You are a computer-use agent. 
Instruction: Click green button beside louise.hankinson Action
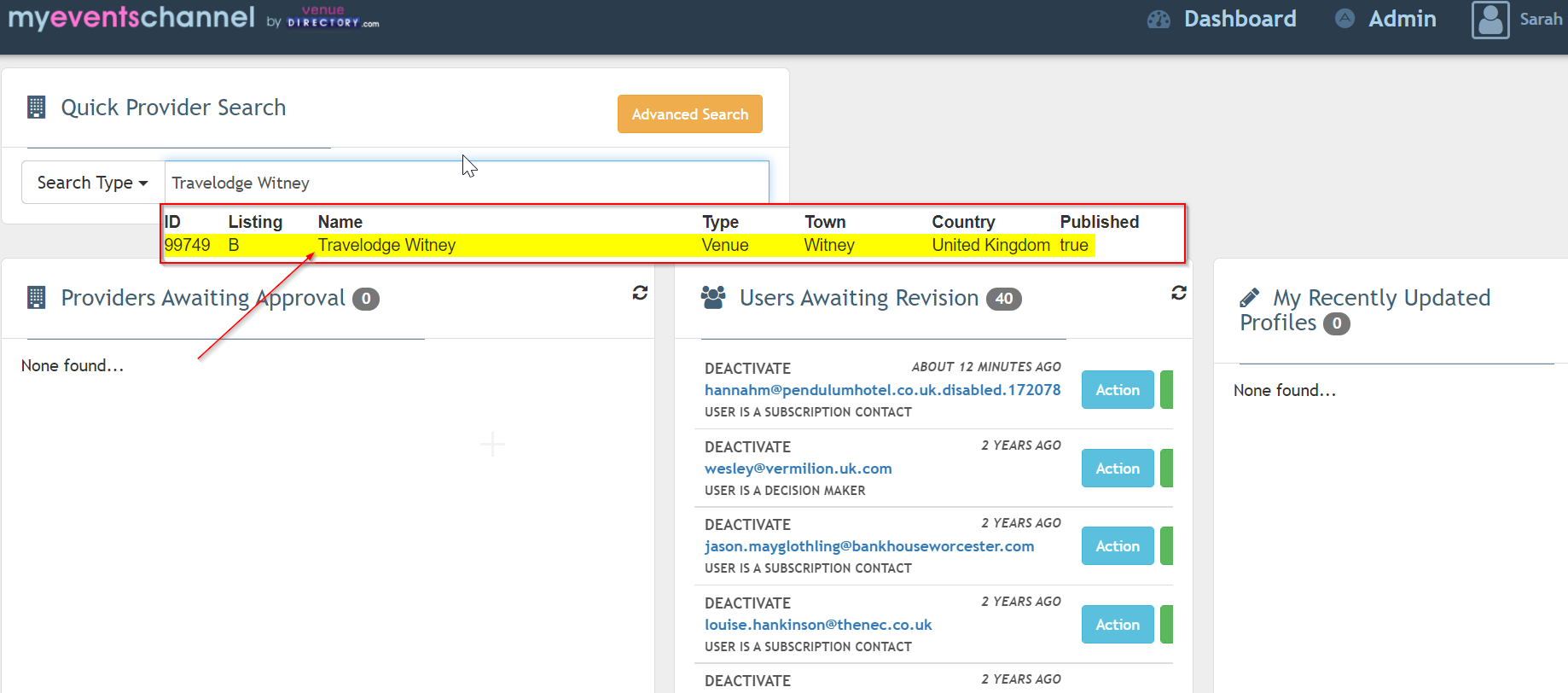[x=1167, y=625]
